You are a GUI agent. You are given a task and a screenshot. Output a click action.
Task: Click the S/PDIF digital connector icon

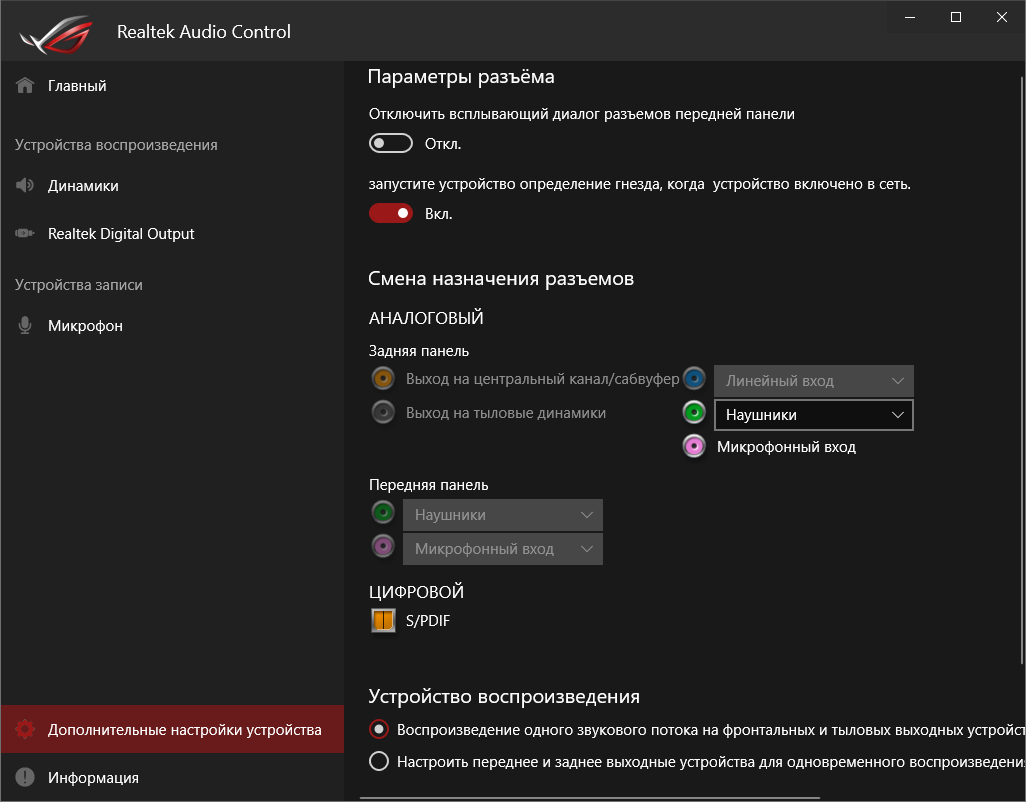[383, 621]
